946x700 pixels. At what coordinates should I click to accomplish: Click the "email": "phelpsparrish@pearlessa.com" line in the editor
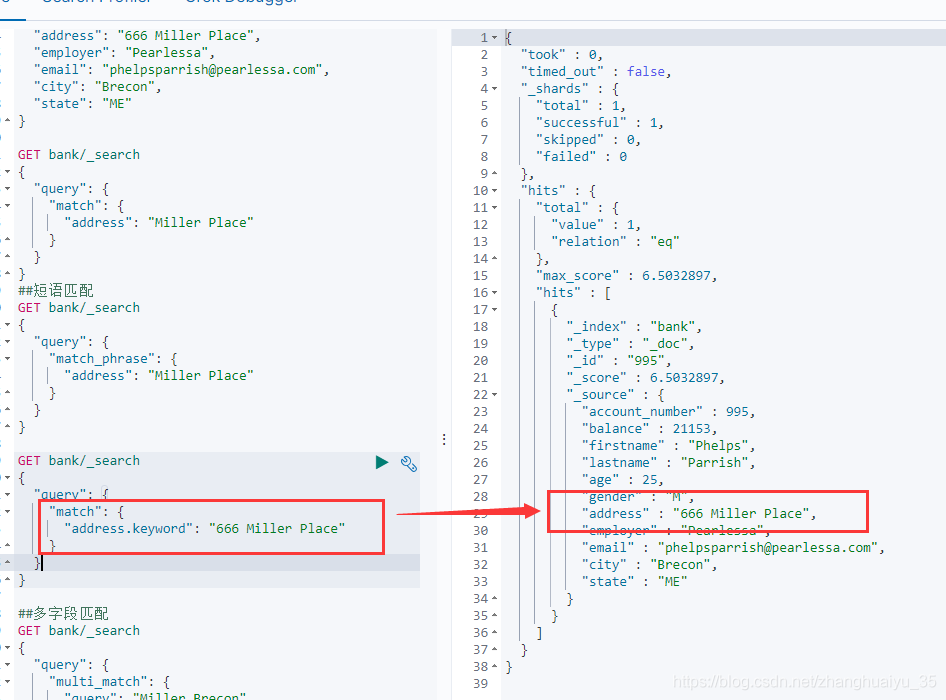pos(181,69)
